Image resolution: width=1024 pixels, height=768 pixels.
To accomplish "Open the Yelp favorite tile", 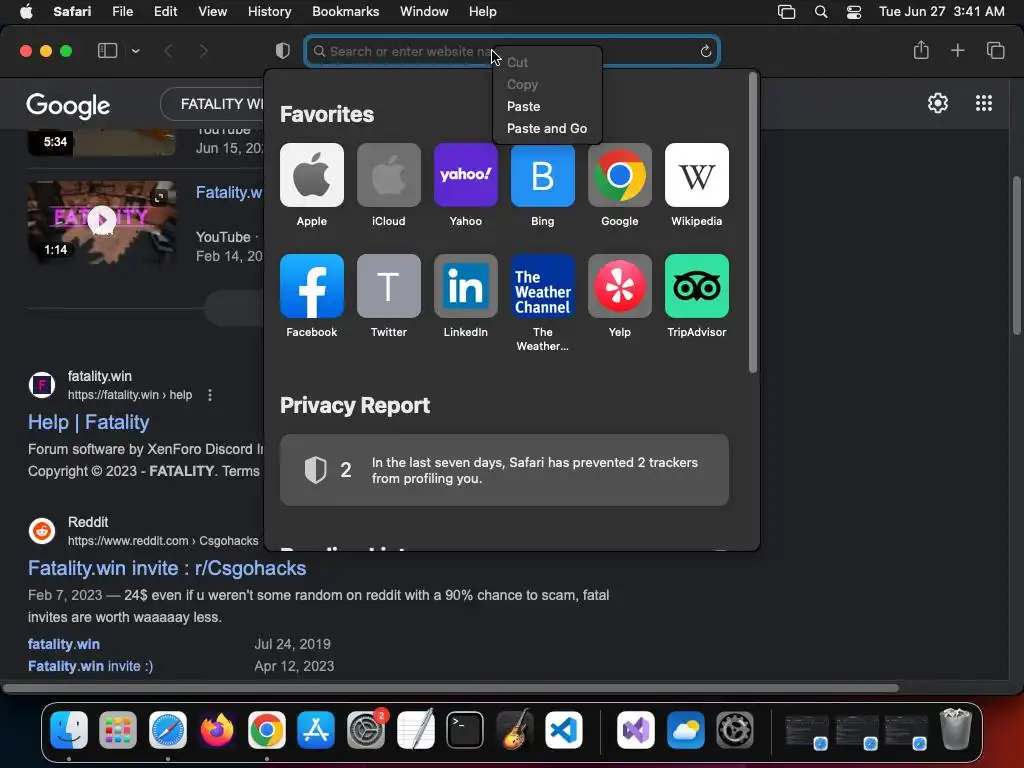I will (620, 286).
